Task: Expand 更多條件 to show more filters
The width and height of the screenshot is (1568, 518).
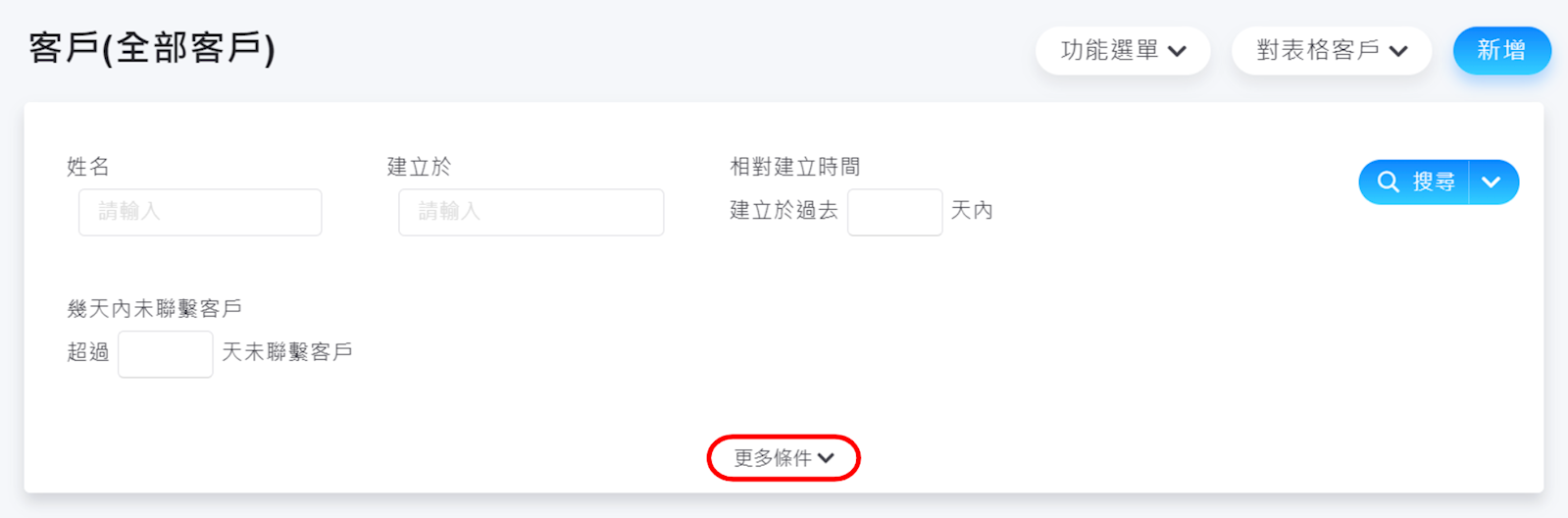Action: click(x=784, y=458)
